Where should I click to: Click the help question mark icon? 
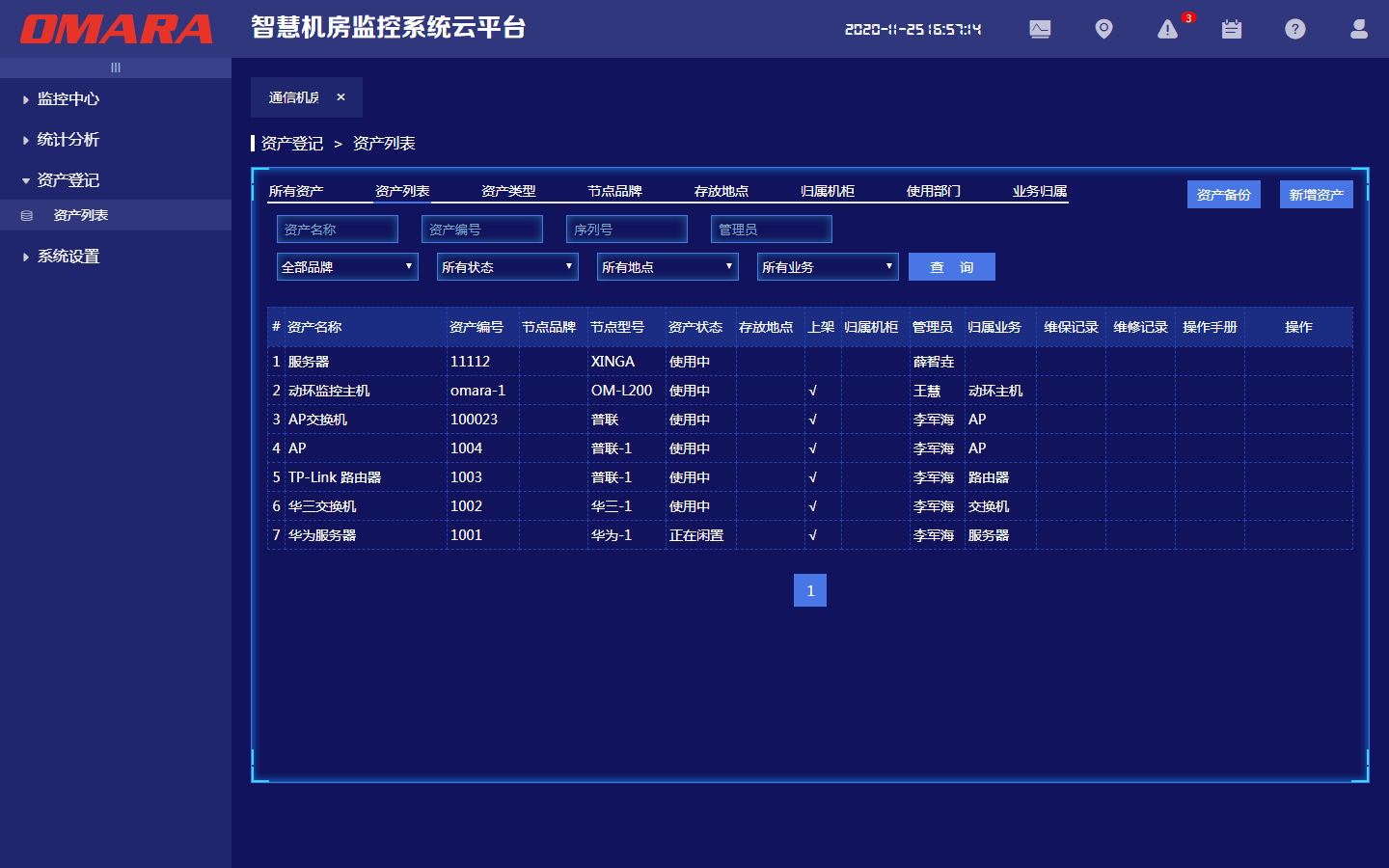(1294, 29)
